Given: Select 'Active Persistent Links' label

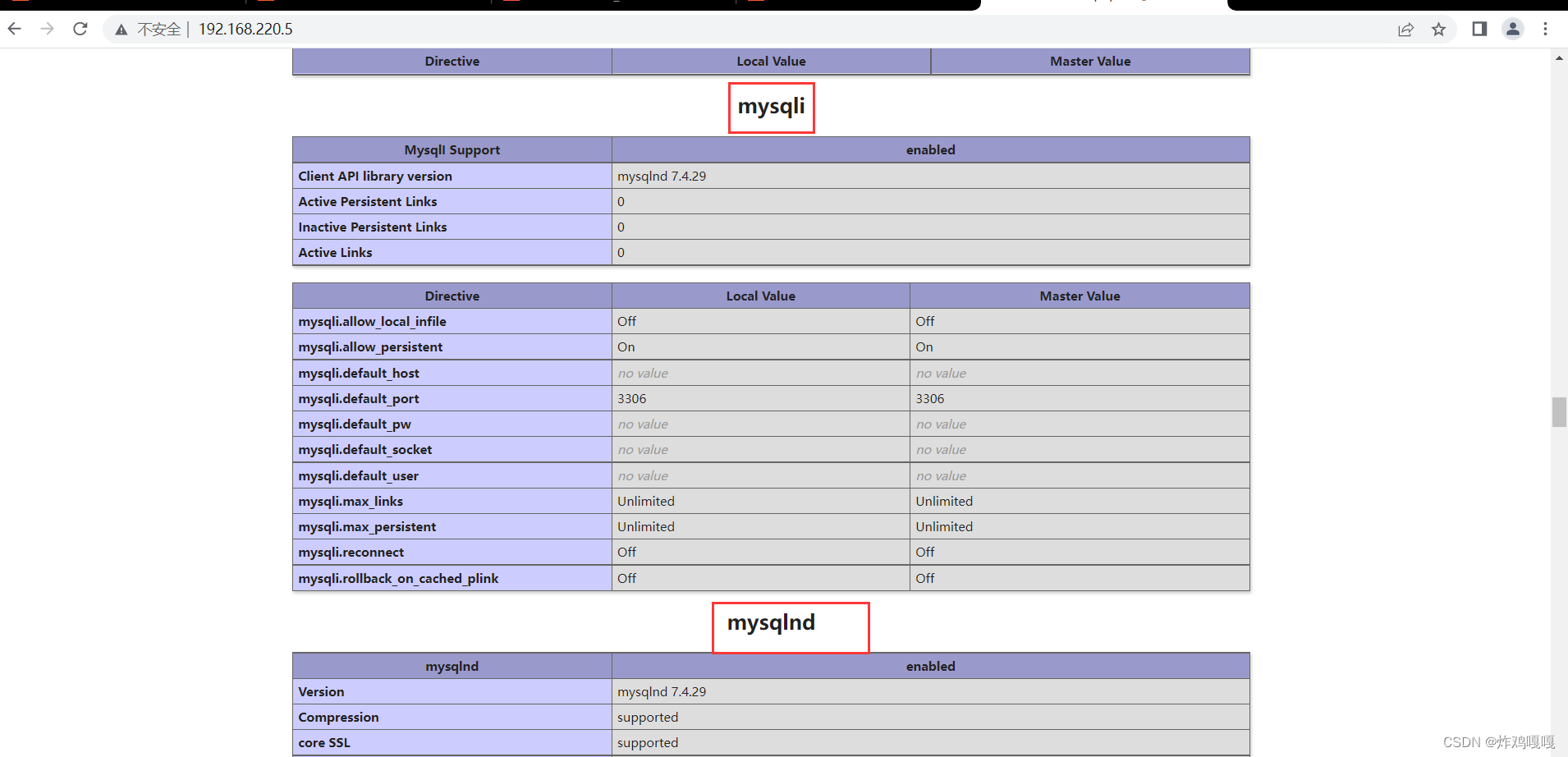Looking at the screenshot, I should 368,201.
